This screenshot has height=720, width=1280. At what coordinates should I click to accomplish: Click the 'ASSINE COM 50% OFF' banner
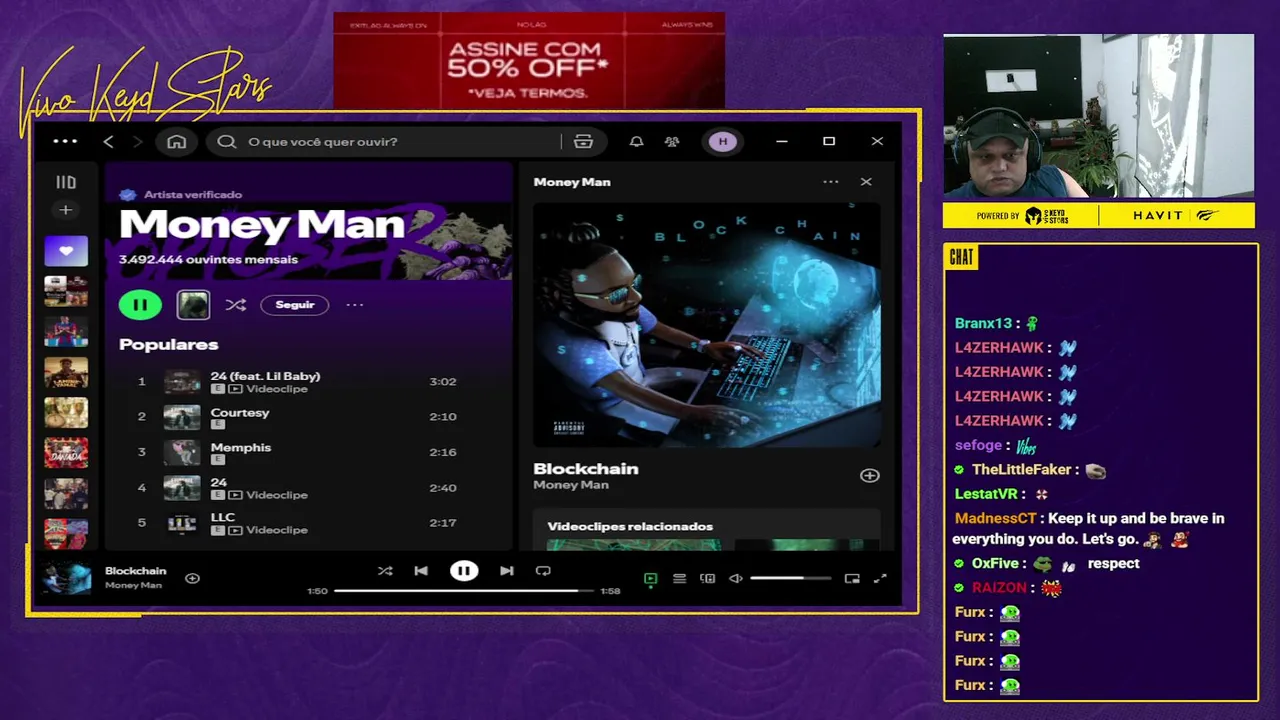[x=528, y=60]
